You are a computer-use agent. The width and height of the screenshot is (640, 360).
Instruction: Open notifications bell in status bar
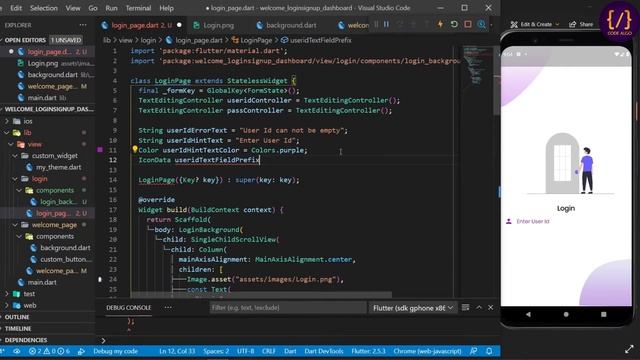489,351
